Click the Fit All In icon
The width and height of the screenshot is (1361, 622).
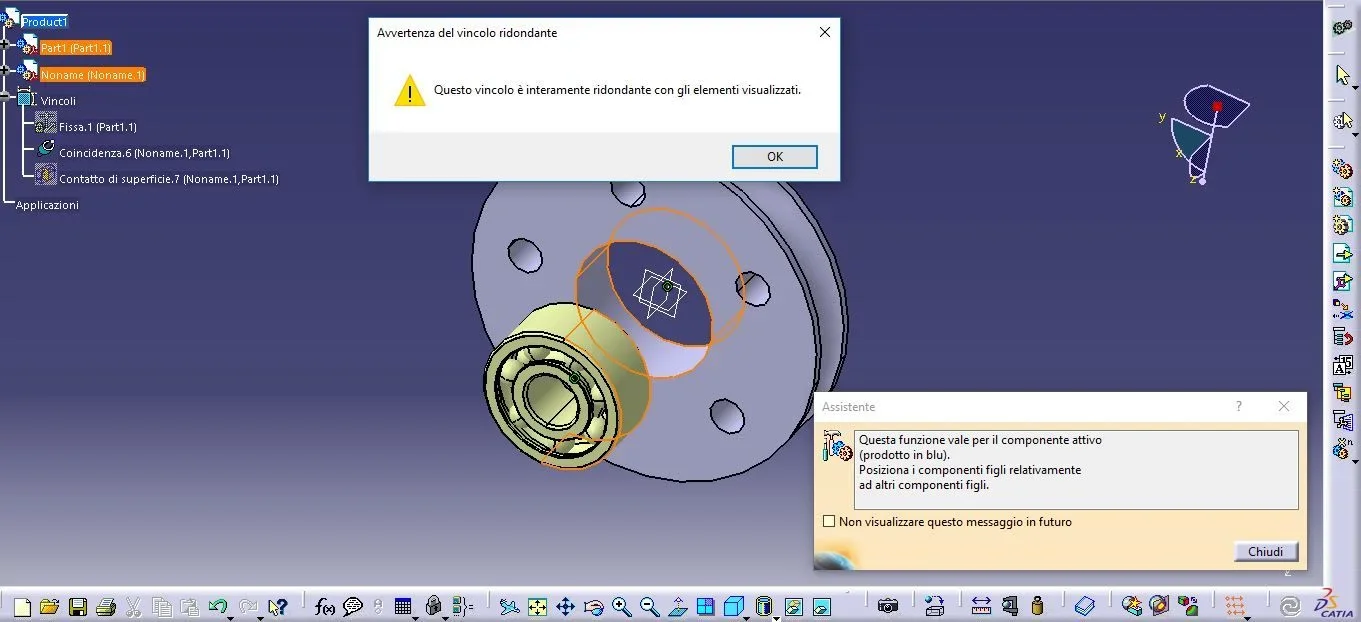point(537,606)
